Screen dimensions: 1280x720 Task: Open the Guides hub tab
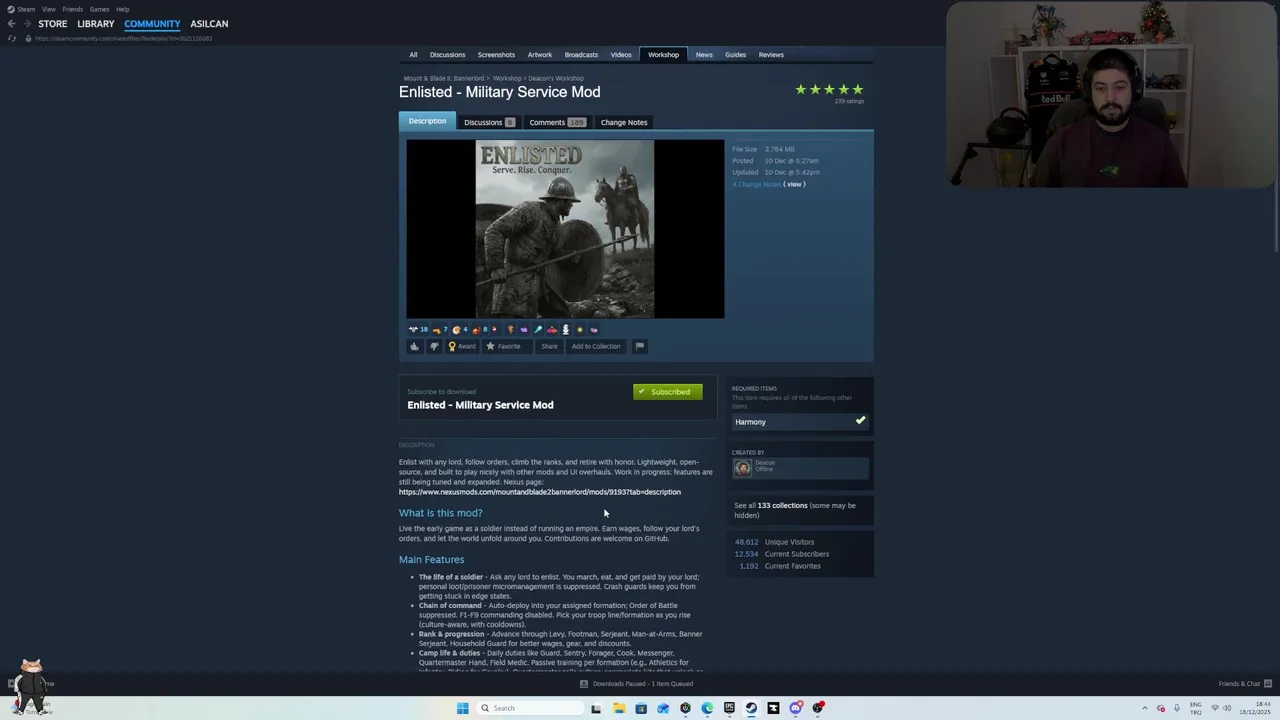735,55
